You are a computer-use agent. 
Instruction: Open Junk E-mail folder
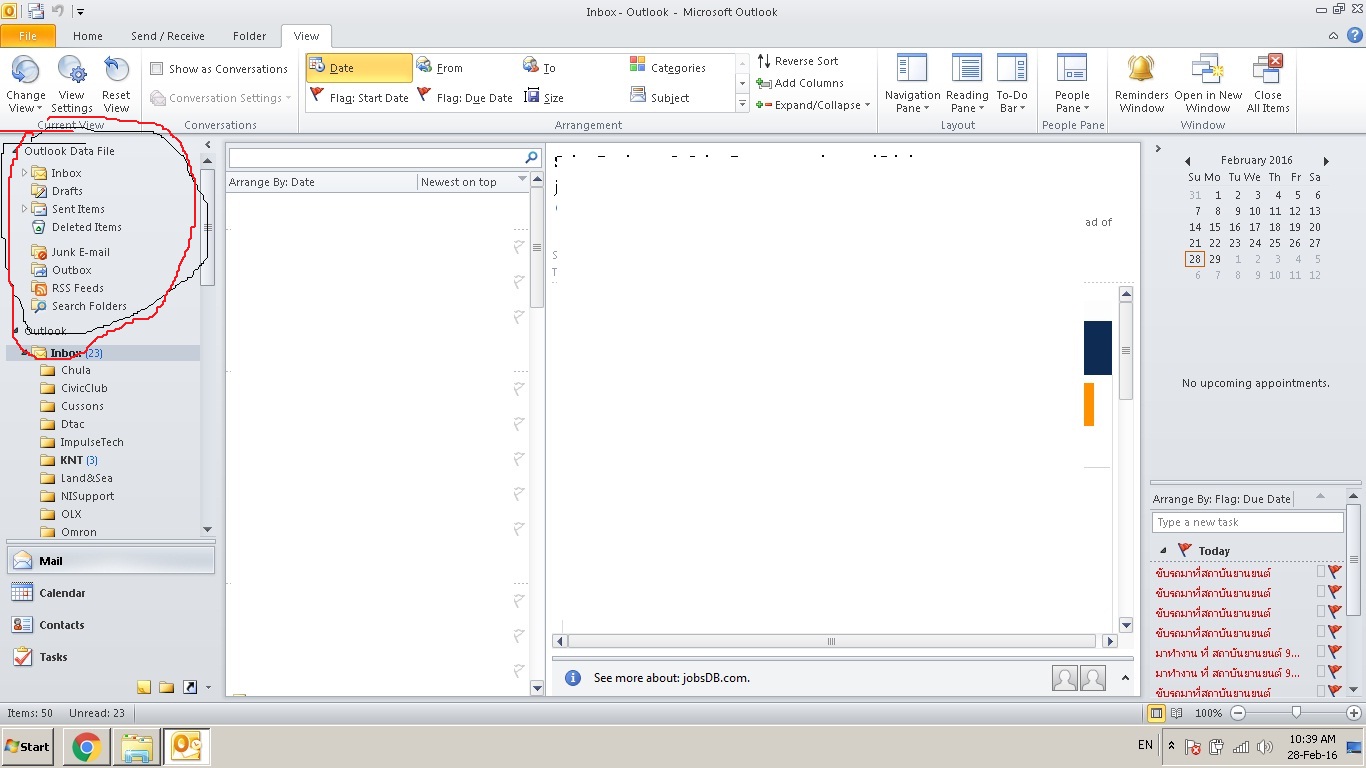pyautogui.click(x=80, y=252)
